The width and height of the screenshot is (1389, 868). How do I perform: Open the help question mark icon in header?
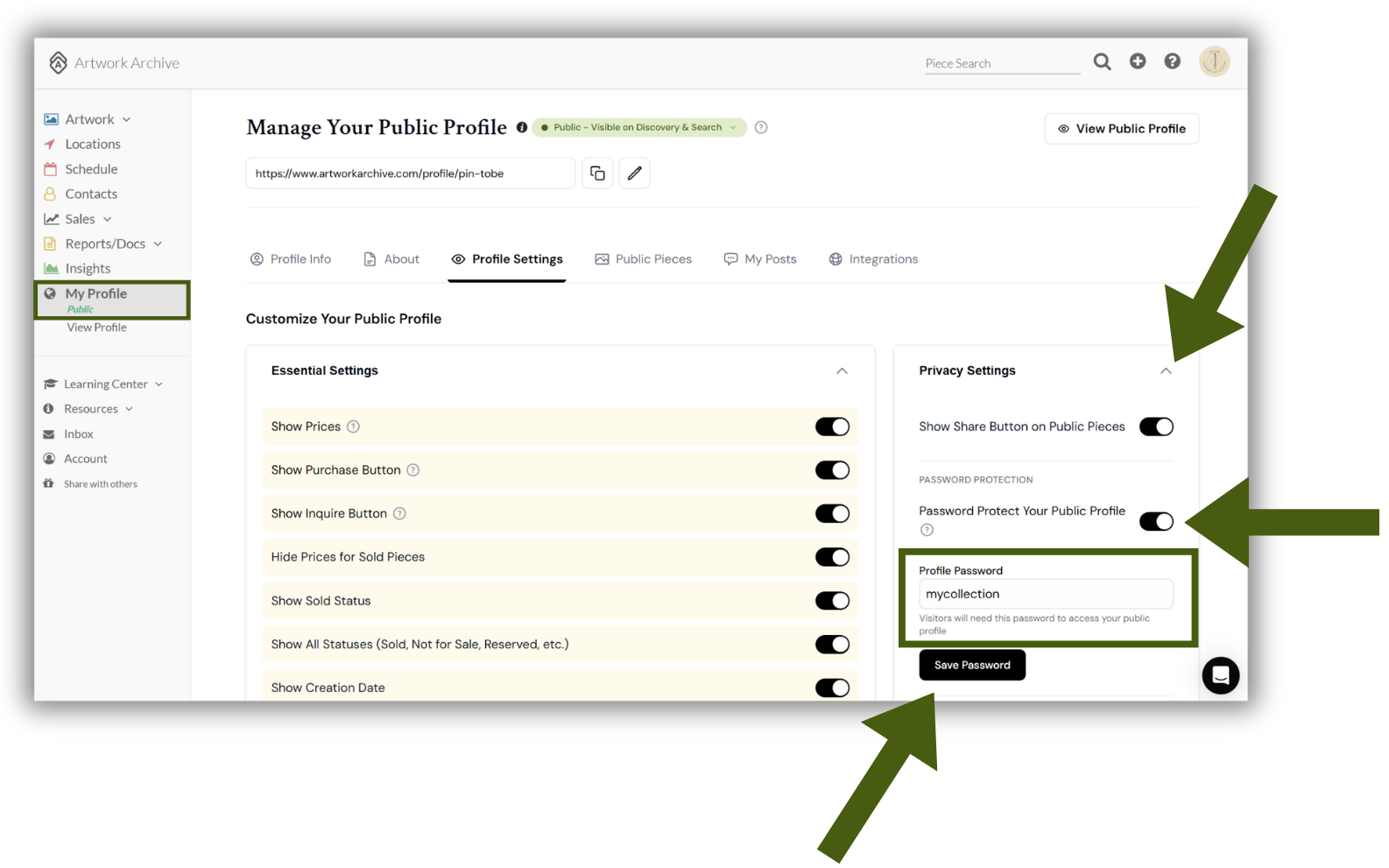coord(1172,61)
